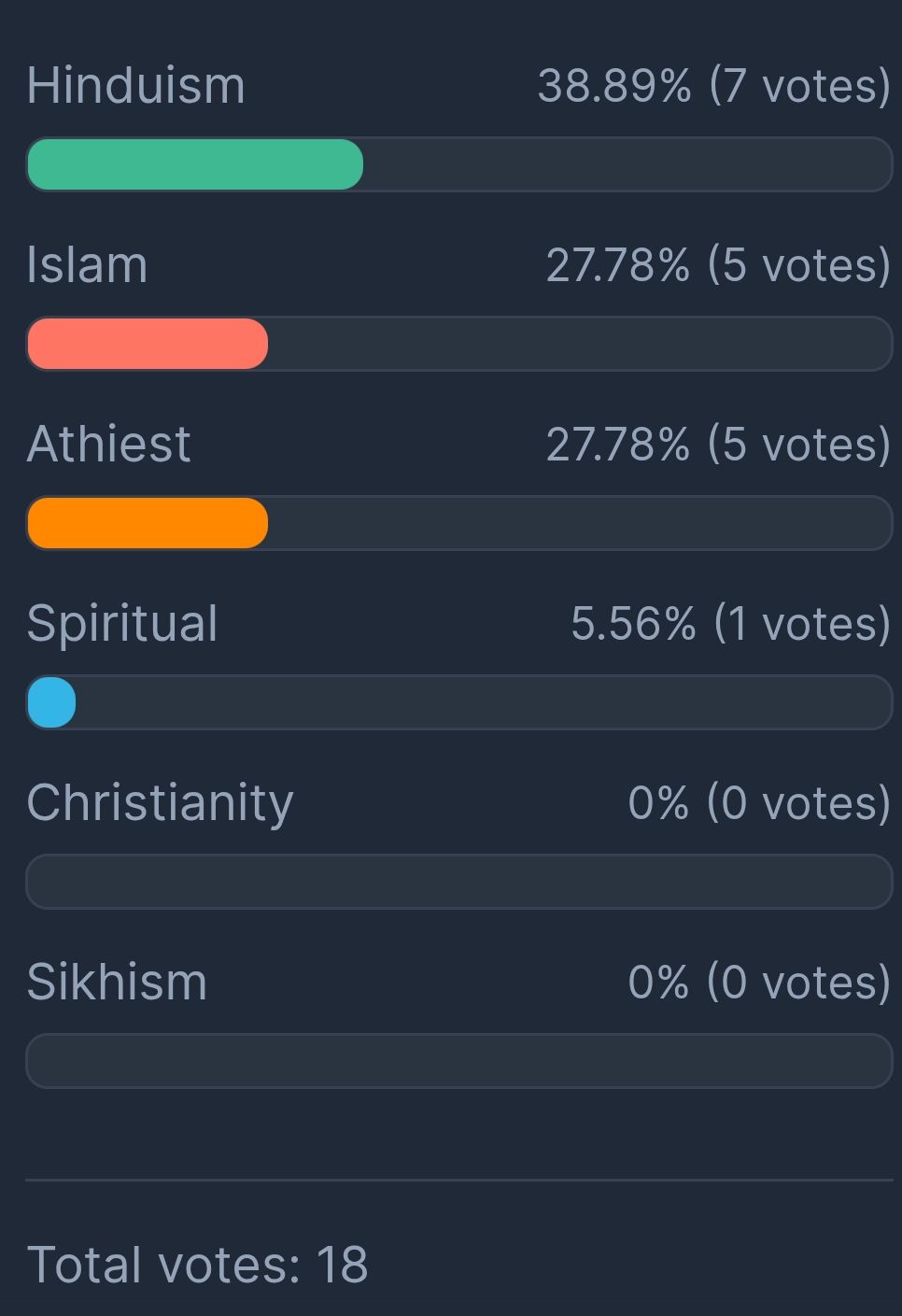Click Athiest's 27.78% (5 votes) result
Screen dimensions: 902x1316
coord(717,444)
